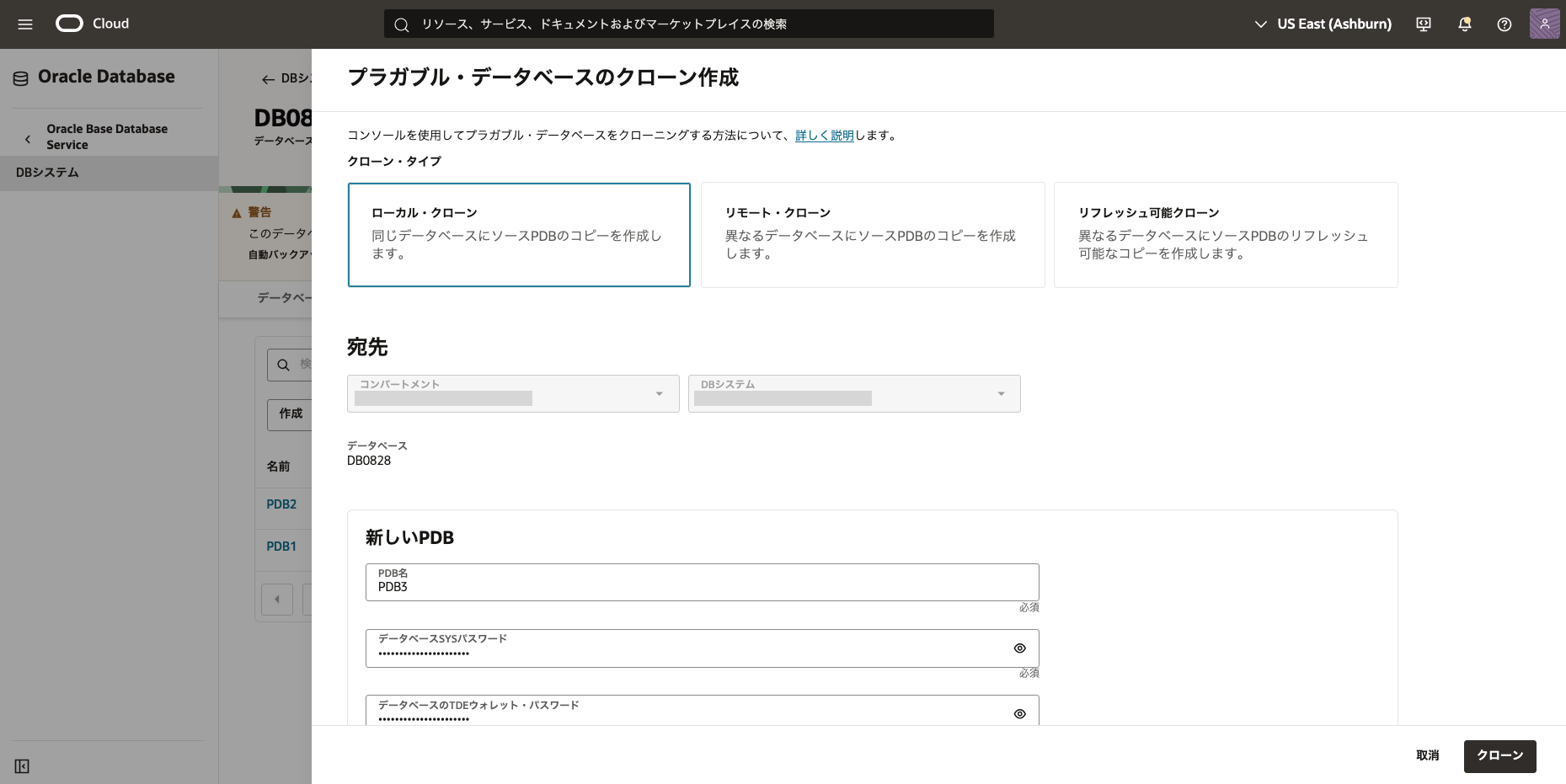The height and width of the screenshot is (784, 1566).
Task: Collapse the sidebar using bottom-left icon
Action: [22, 766]
